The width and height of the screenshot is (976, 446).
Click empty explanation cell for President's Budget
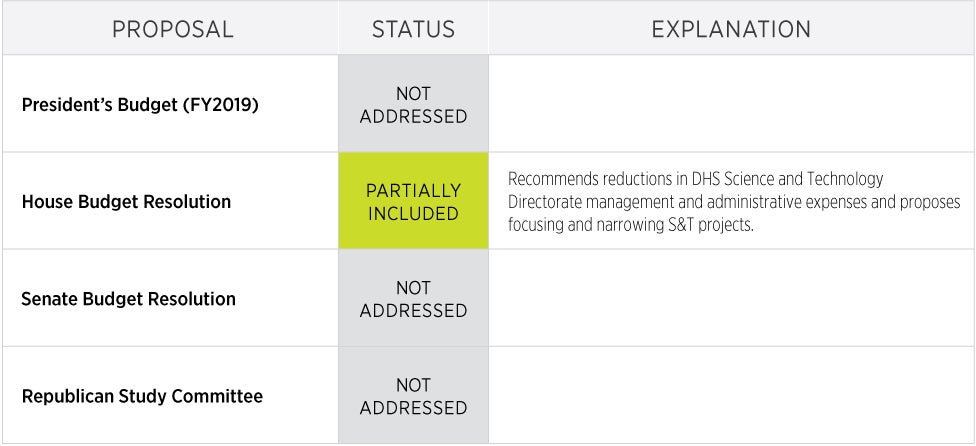tap(731, 104)
